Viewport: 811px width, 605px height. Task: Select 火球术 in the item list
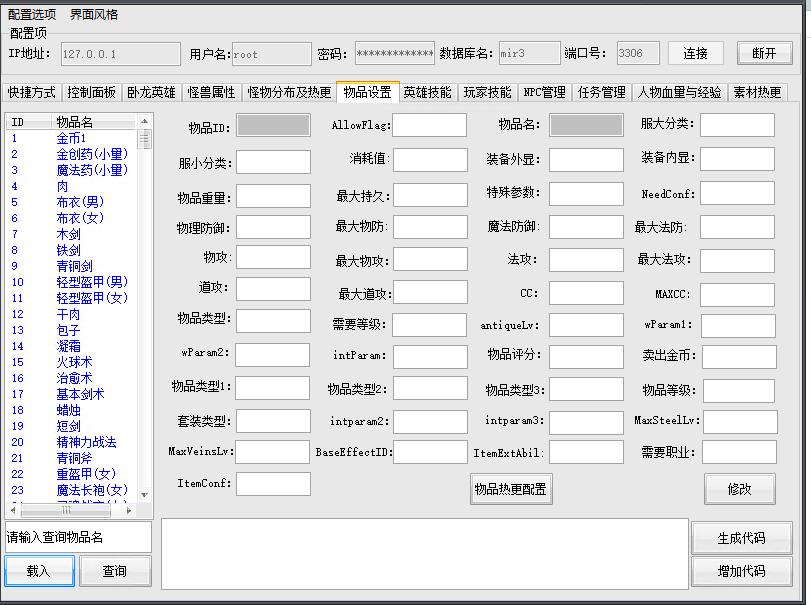tap(75, 362)
